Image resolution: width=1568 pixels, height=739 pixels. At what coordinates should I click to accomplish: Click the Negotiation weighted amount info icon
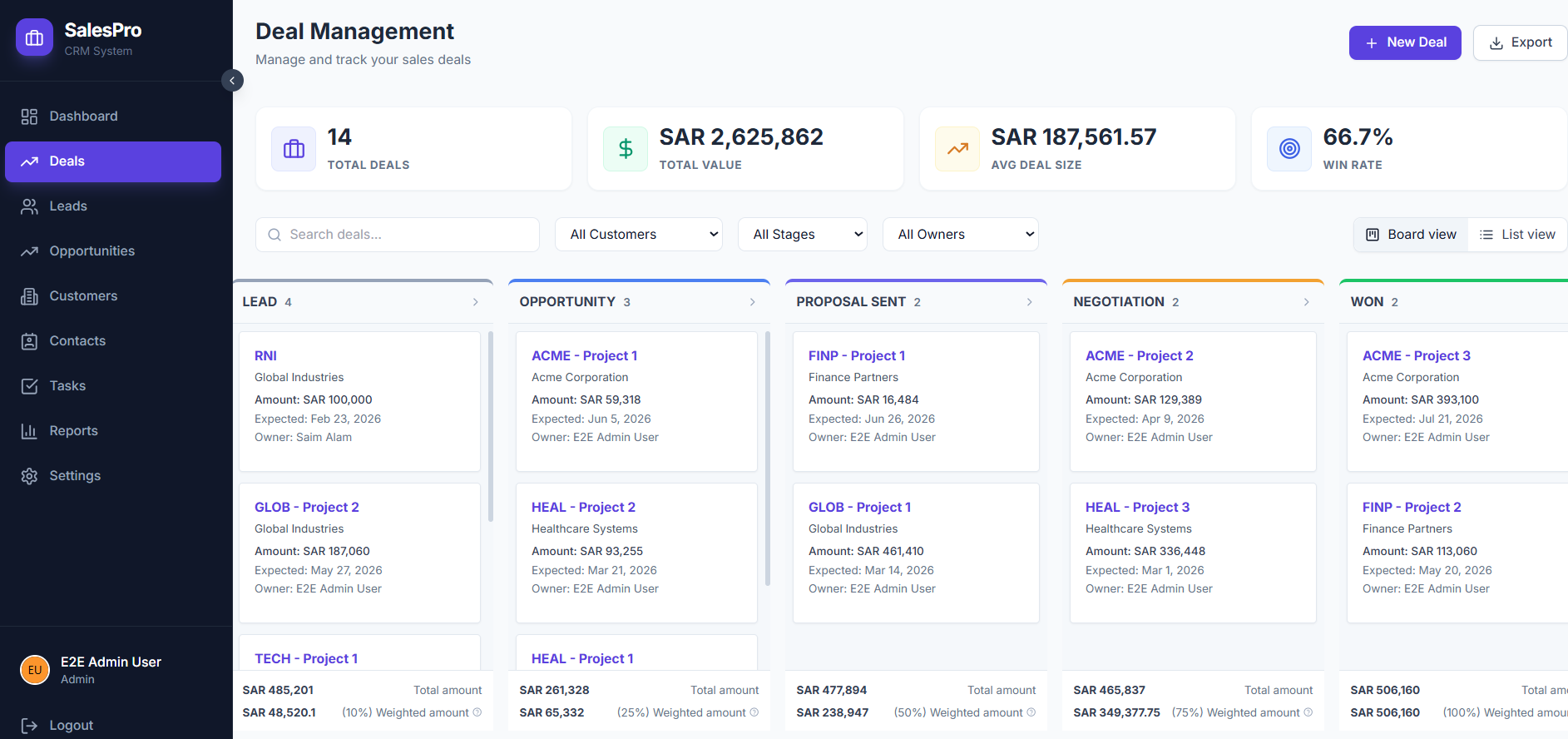(1308, 712)
